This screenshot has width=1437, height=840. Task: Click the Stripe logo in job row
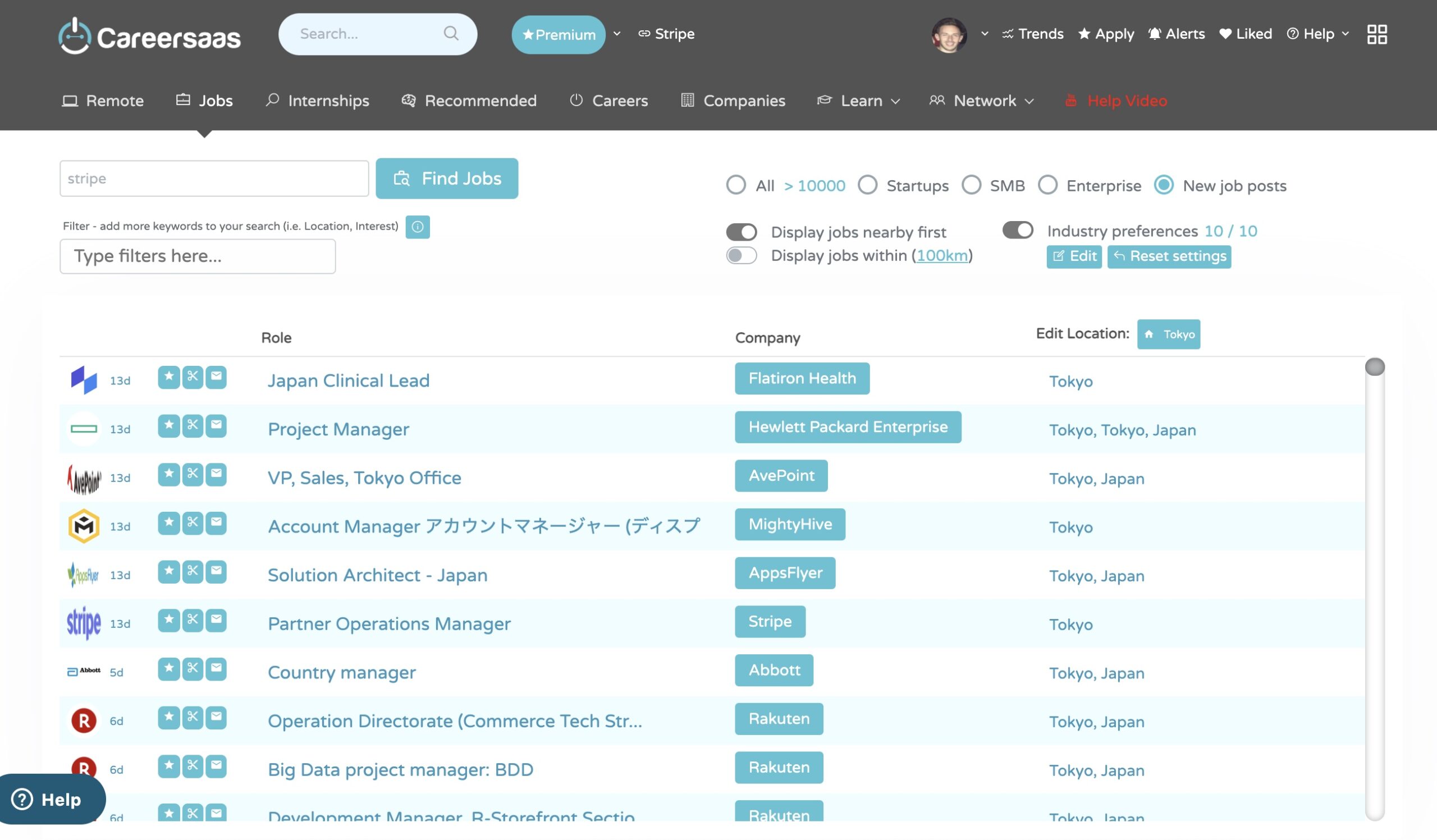84,623
